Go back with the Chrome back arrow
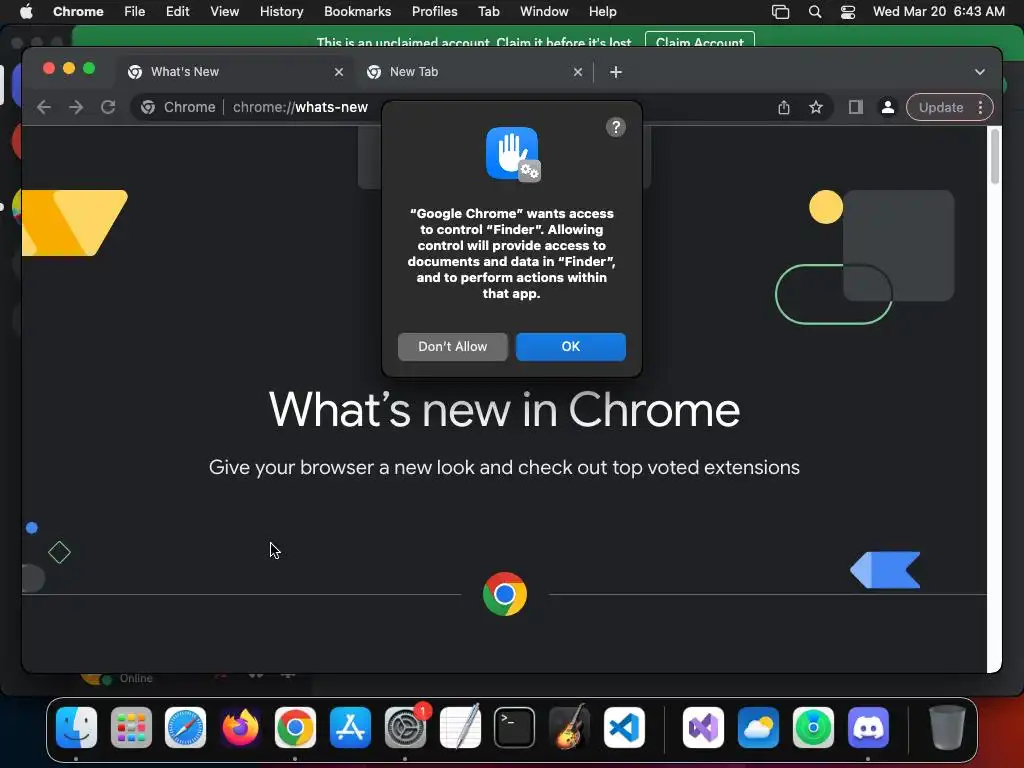 [44, 107]
